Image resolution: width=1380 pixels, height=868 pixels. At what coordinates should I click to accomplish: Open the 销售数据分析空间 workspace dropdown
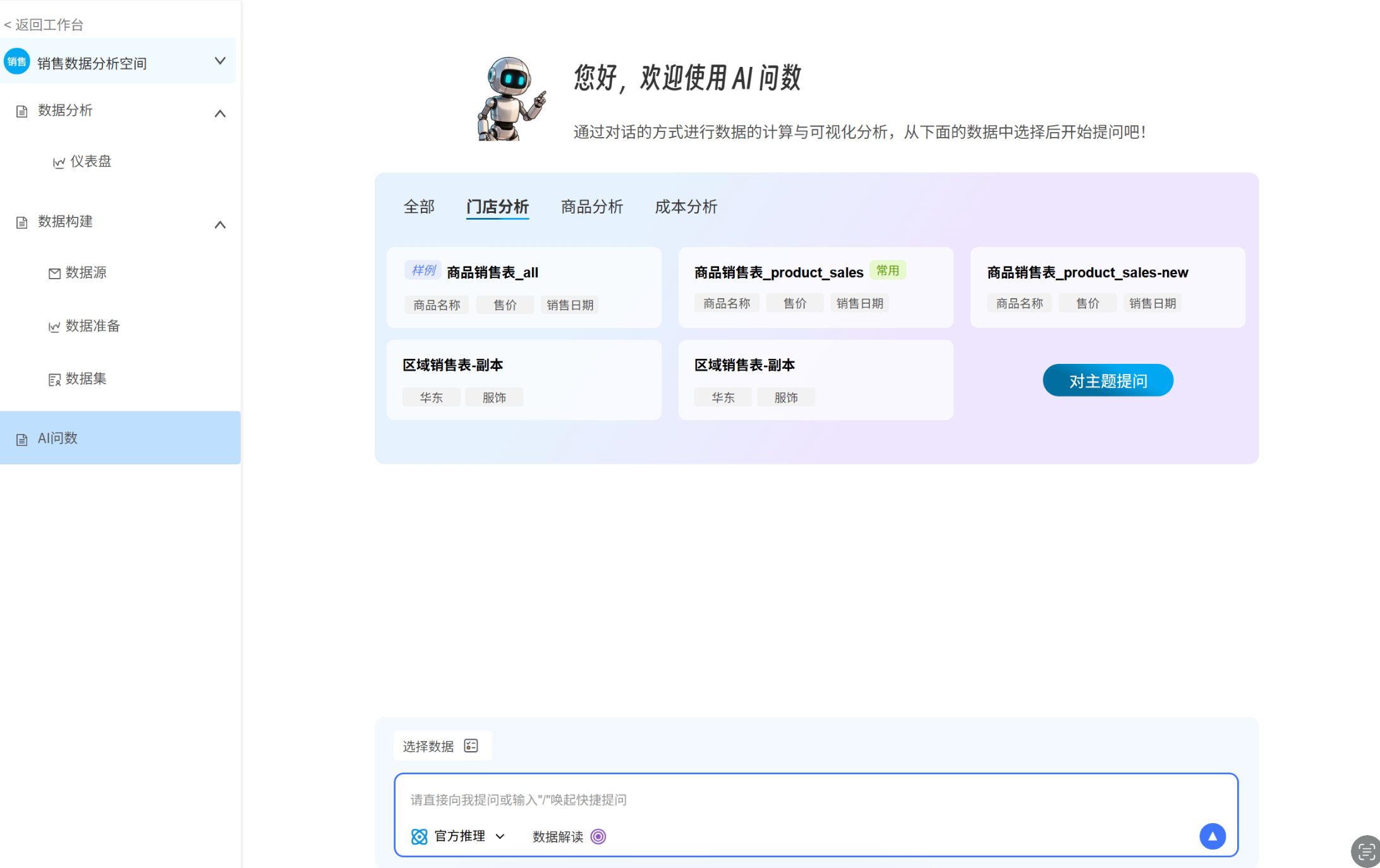click(220, 61)
